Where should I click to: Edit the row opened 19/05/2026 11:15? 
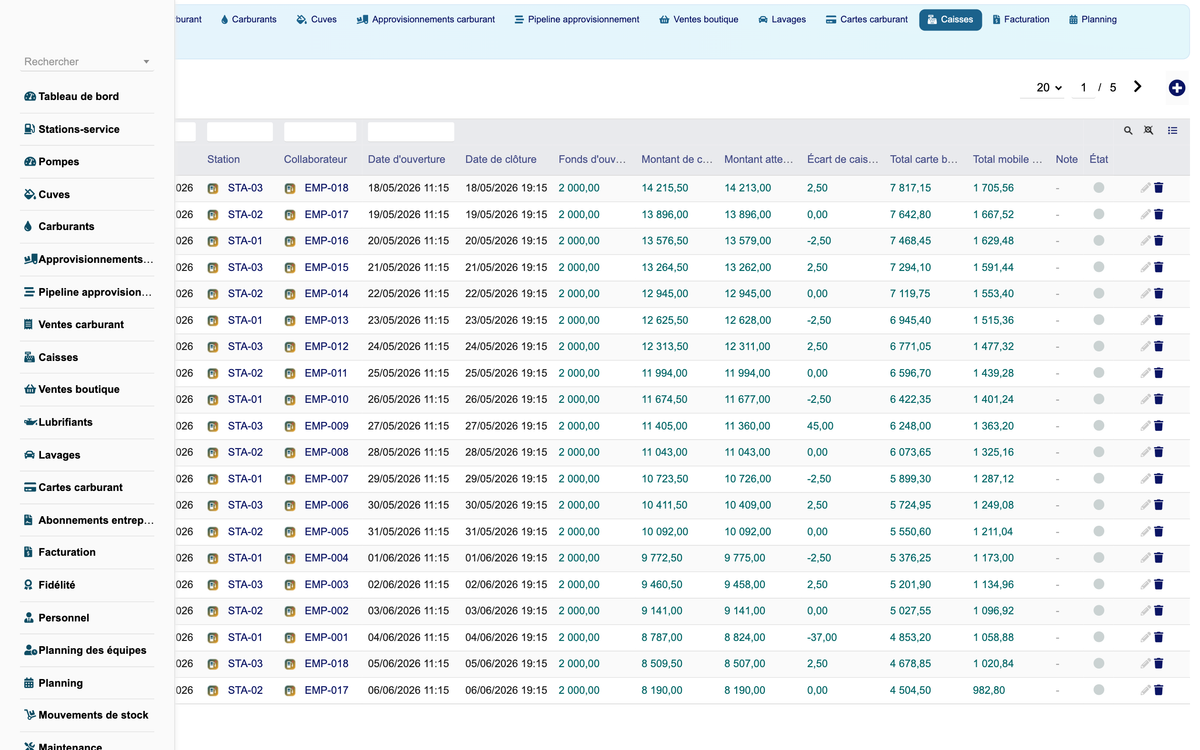(1145, 214)
